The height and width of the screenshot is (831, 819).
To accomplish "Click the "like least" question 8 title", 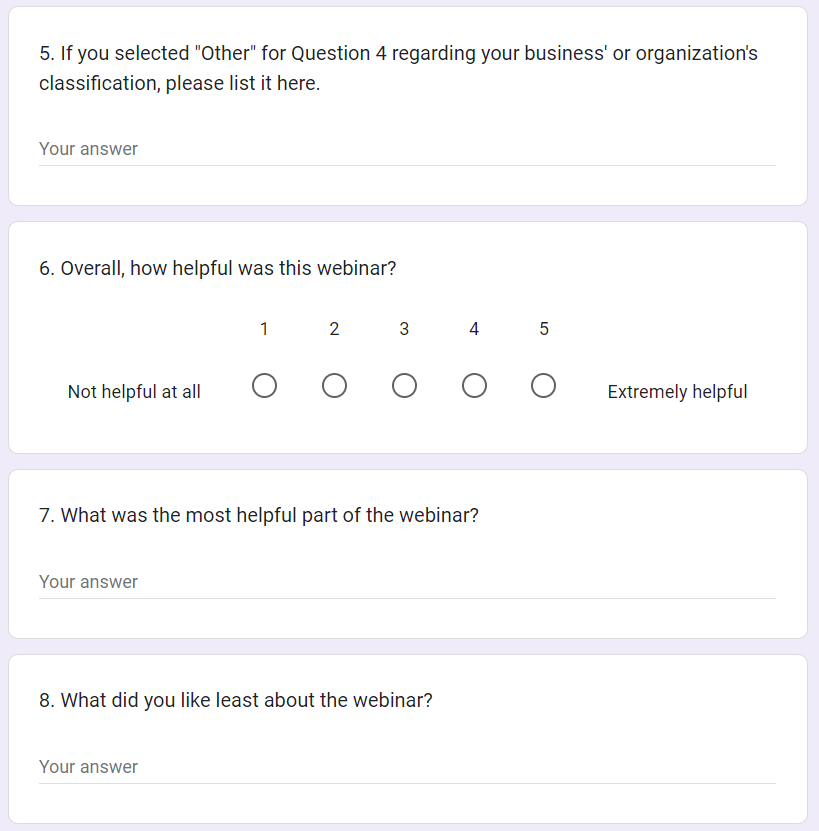I will point(236,700).
